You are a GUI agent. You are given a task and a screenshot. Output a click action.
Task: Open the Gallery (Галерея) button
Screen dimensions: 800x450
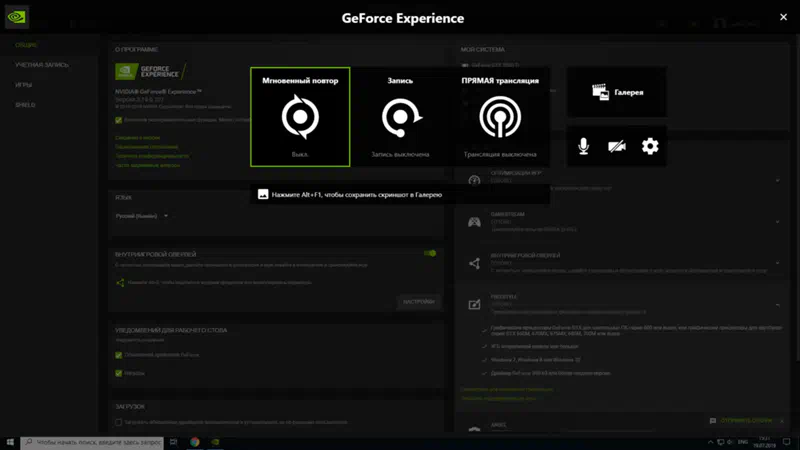point(617,92)
